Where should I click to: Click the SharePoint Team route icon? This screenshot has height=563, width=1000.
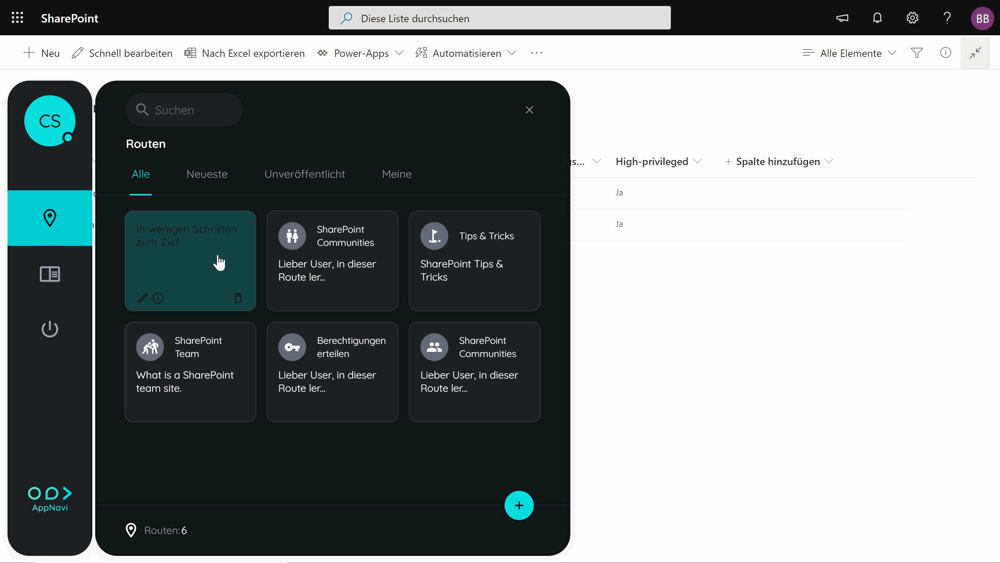pos(150,347)
